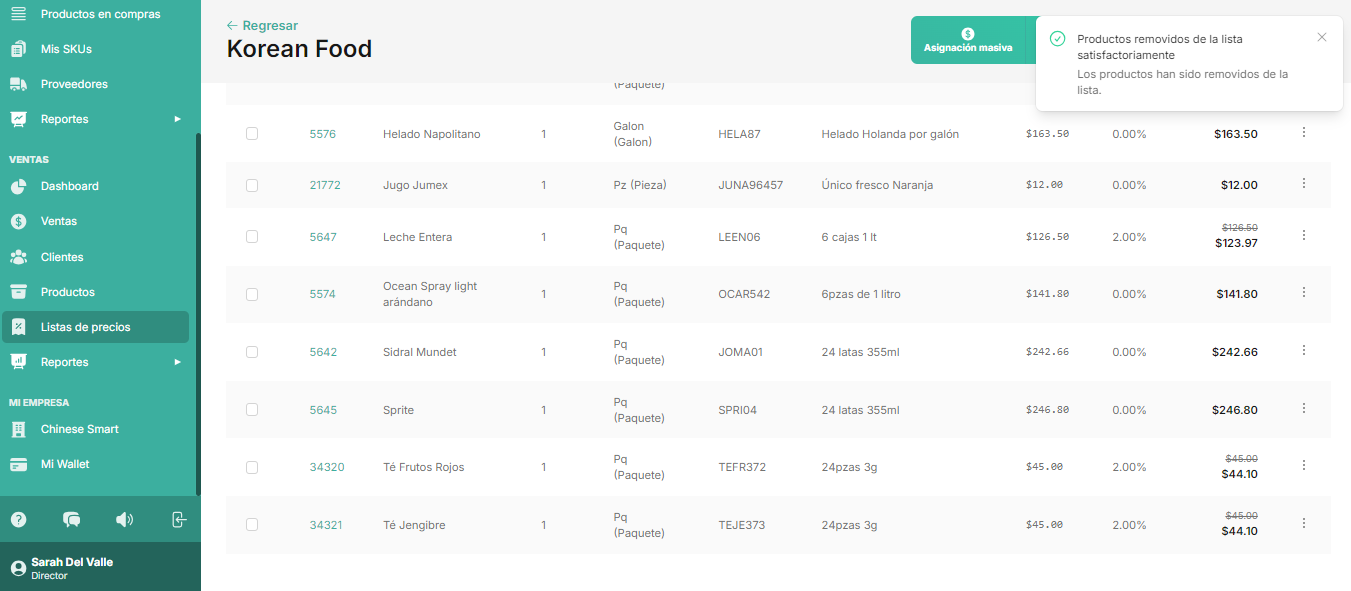
Task: Click the help question mark icon
Action: (x=18, y=520)
